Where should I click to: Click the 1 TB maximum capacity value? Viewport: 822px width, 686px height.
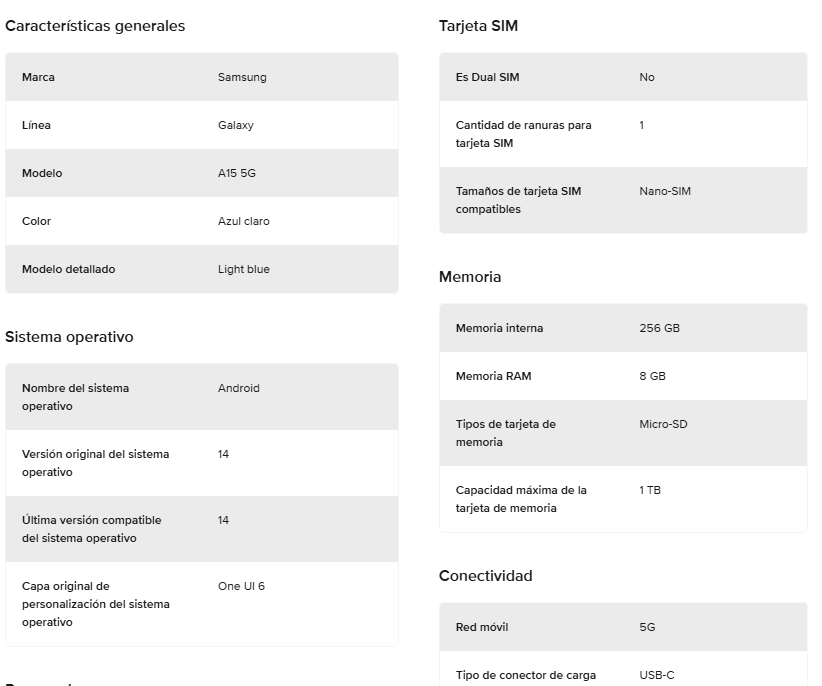[650, 490]
